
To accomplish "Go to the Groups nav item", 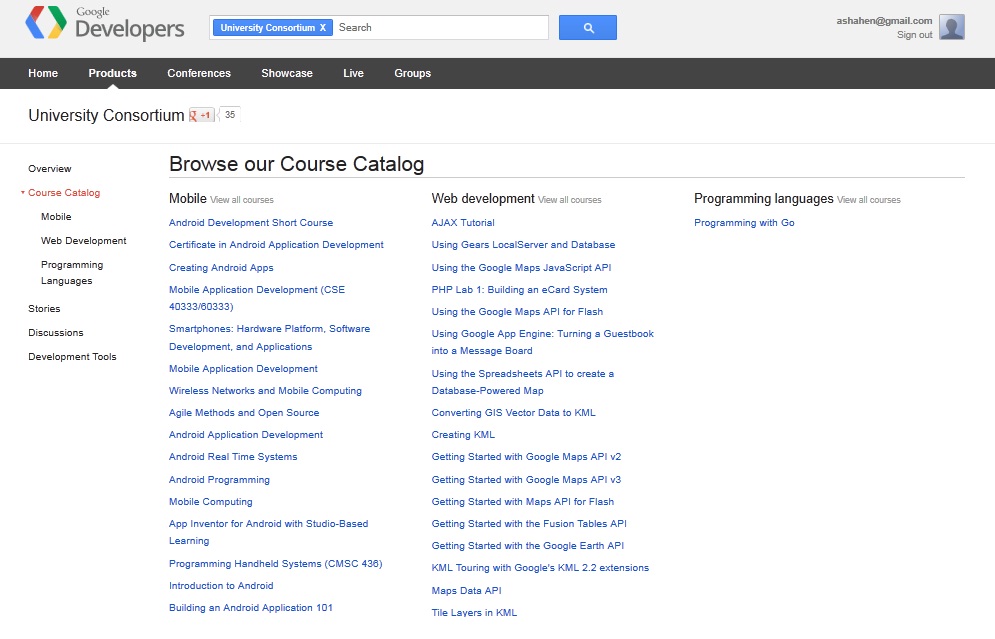I will (412, 73).
